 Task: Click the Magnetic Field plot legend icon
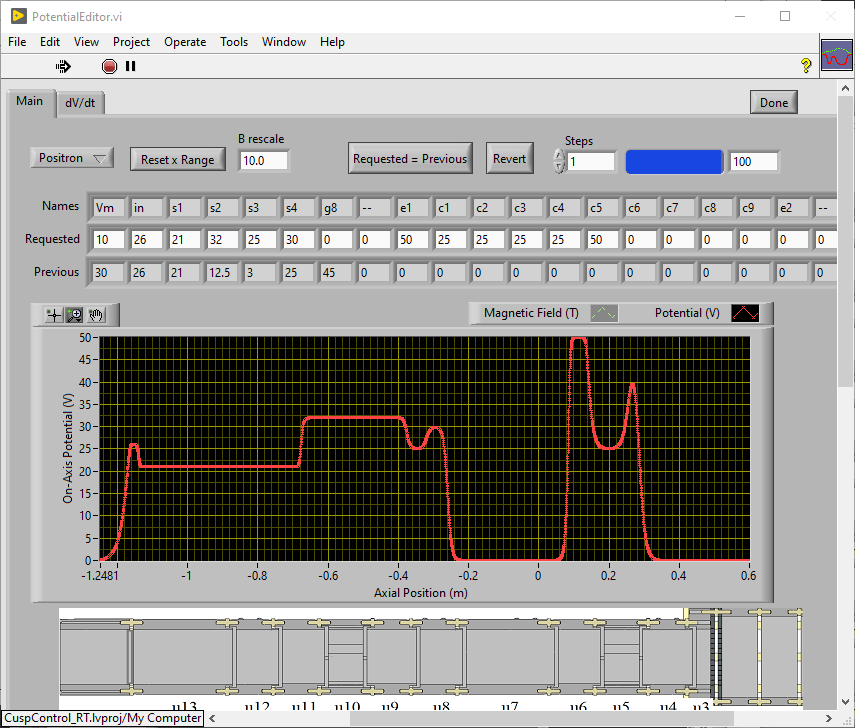coord(603,313)
